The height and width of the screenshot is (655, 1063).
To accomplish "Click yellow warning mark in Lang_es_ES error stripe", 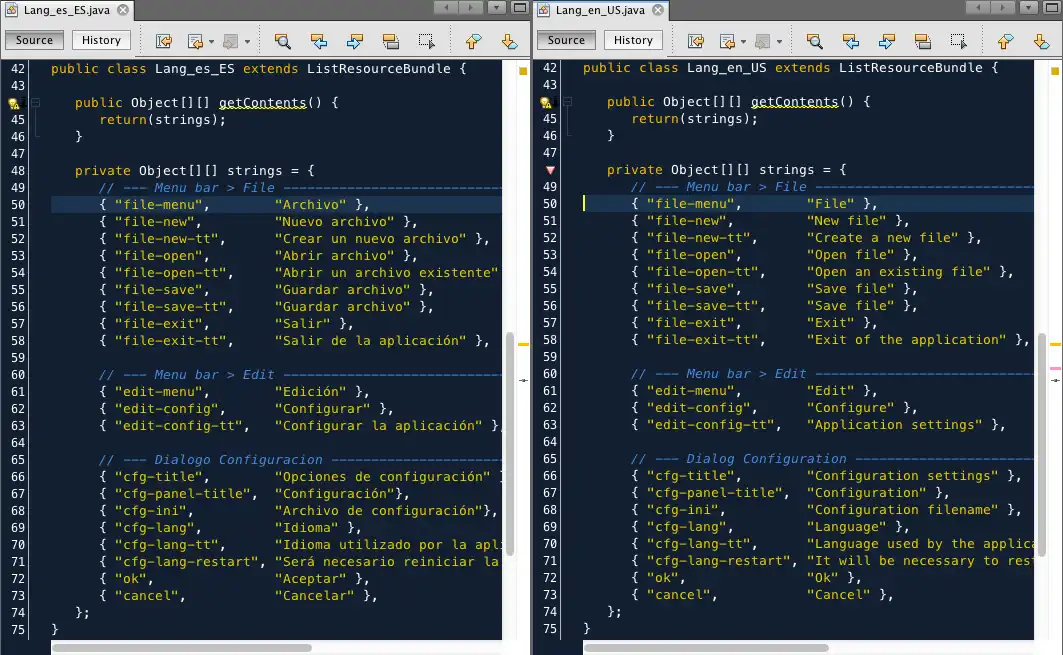I will (x=523, y=344).
